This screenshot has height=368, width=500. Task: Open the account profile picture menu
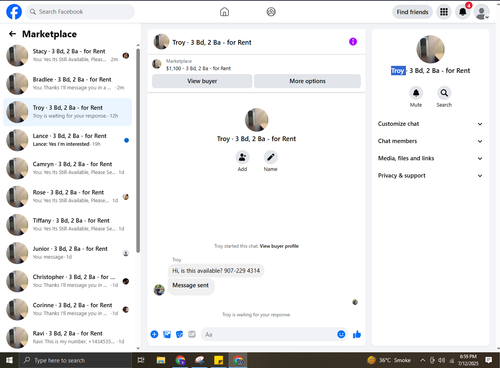click(x=482, y=12)
